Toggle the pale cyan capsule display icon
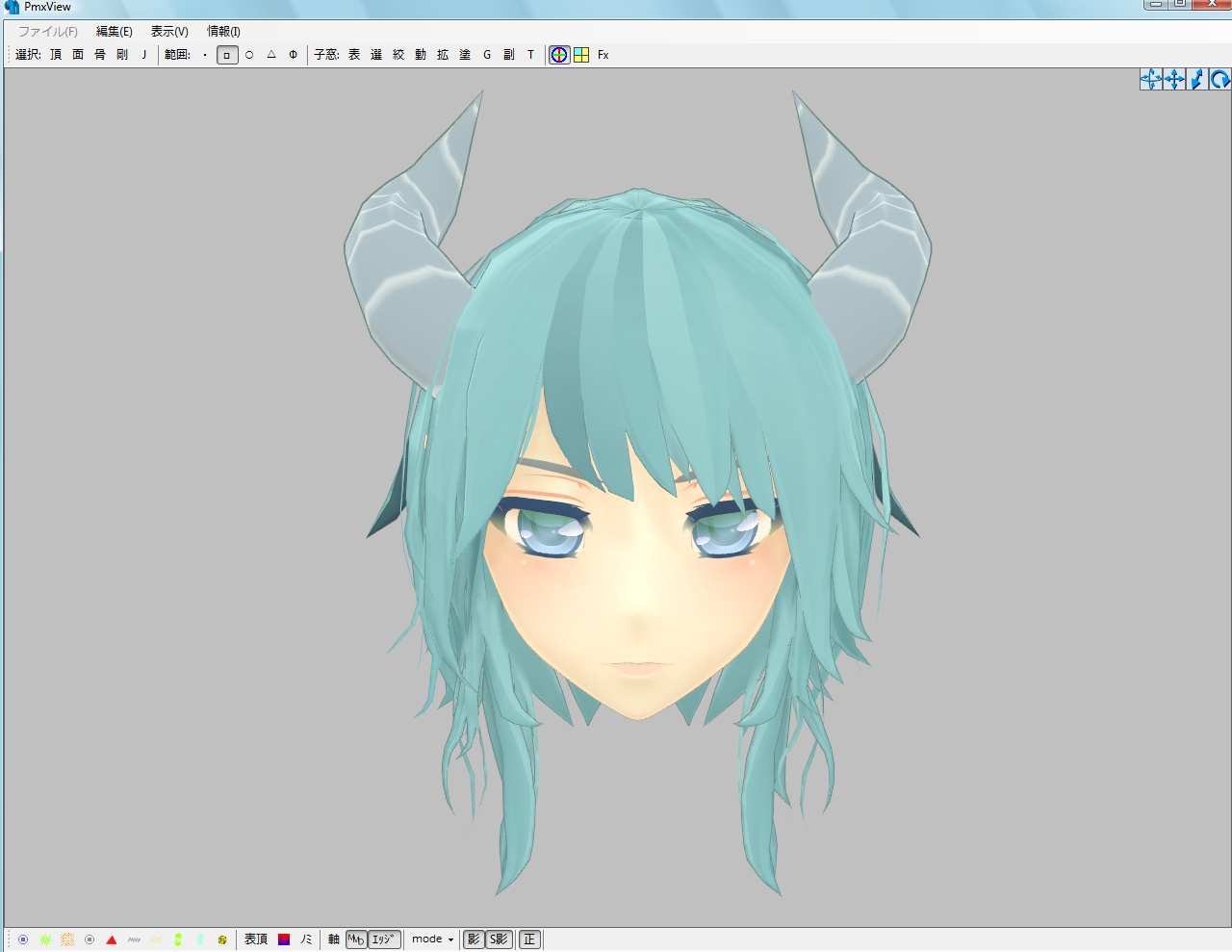The image size is (1232, 952). tap(200, 939)
